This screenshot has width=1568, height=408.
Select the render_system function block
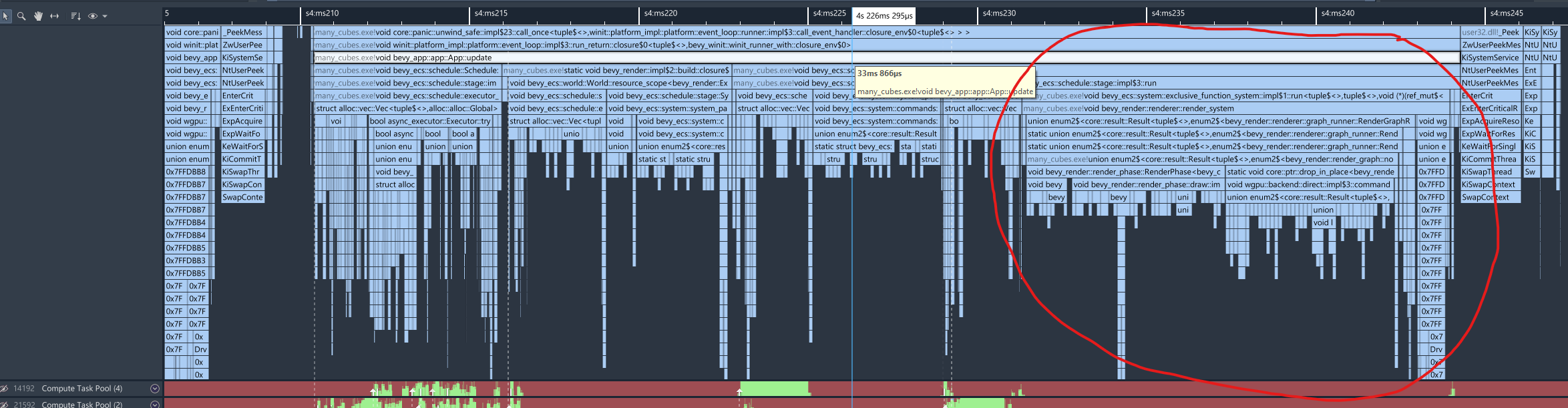[x=1202, y=109]
